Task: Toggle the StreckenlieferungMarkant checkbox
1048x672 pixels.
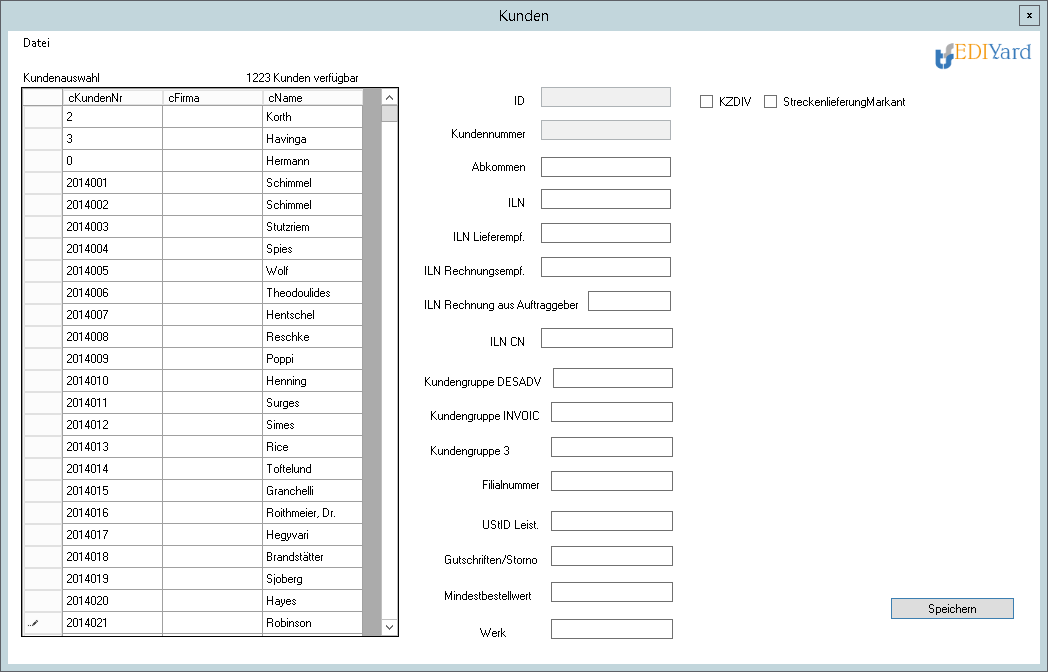Action: 771,102
